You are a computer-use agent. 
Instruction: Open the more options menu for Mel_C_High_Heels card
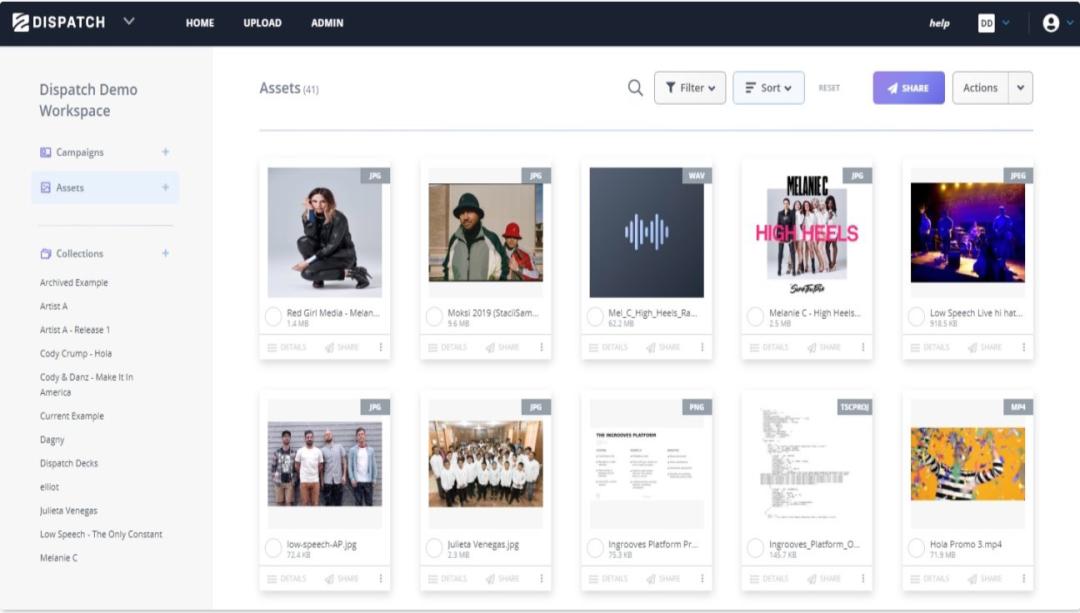(702, 347)
